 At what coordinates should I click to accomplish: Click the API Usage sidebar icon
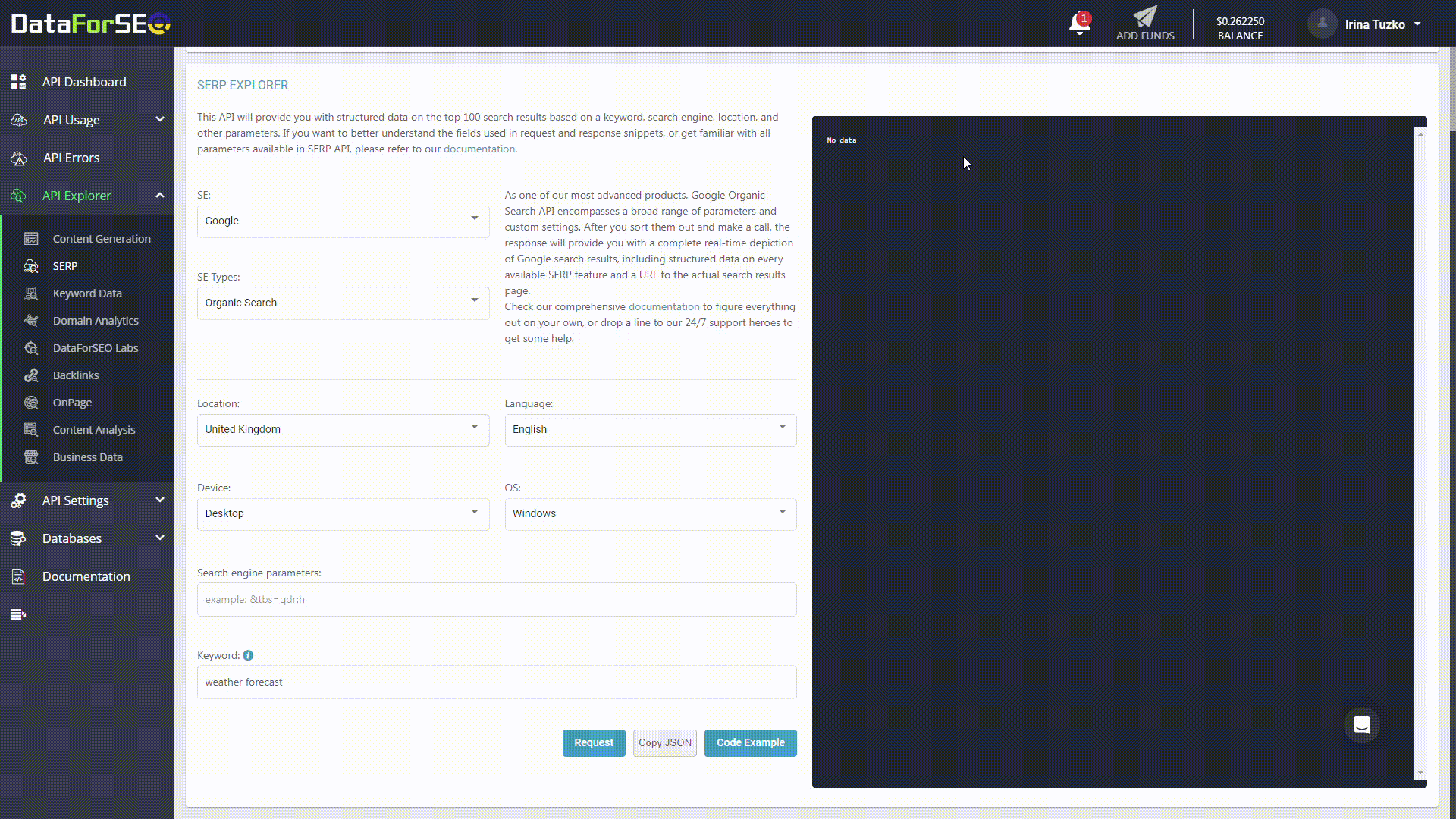coord(18,120)
